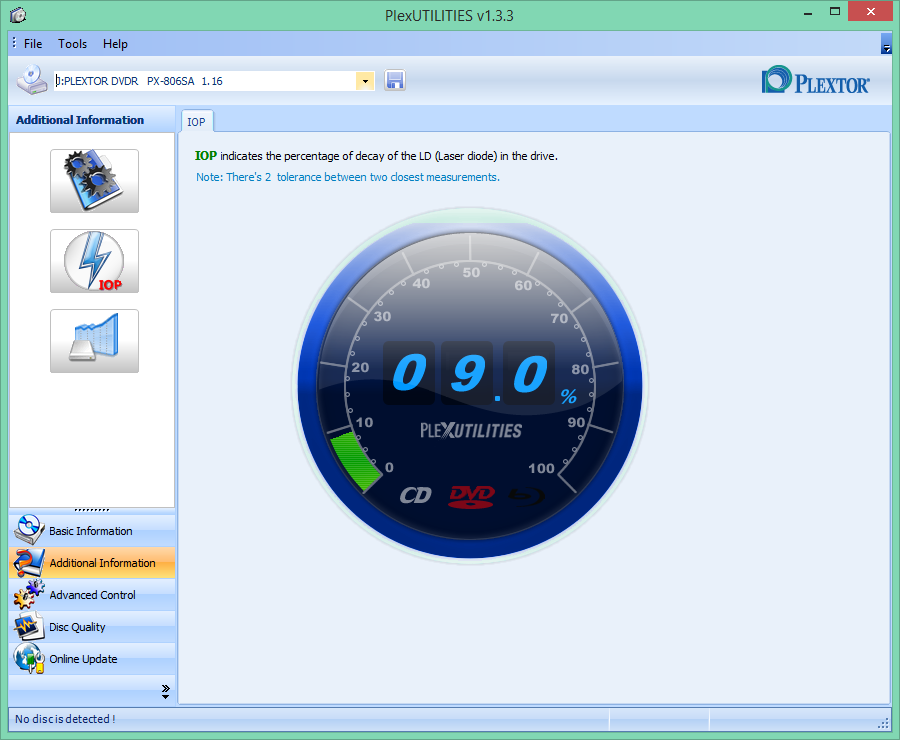Image resolution: width=900 pixels, height=740 pixels.
Task: Minimize the PlexUTILITIES window
Action: 808,13
